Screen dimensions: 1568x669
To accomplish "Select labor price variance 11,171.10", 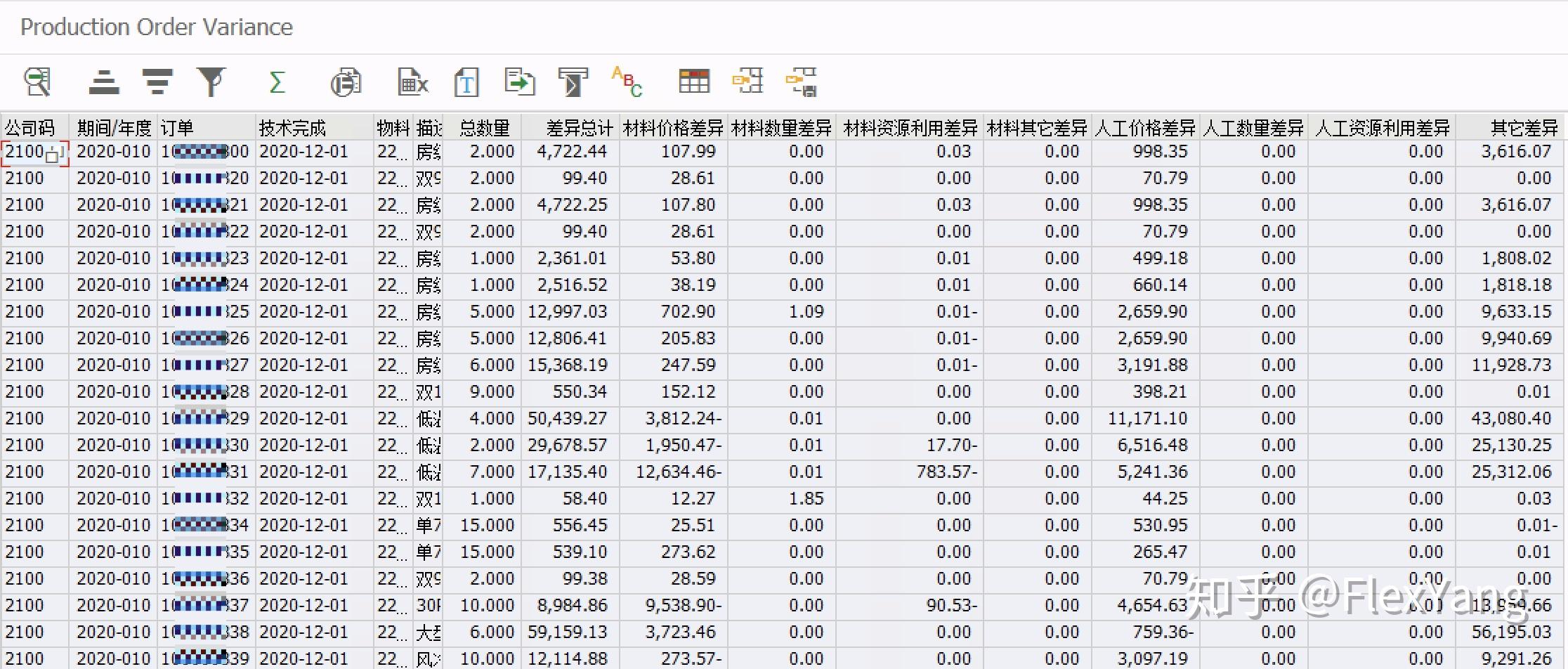I will coord(1146,419).
